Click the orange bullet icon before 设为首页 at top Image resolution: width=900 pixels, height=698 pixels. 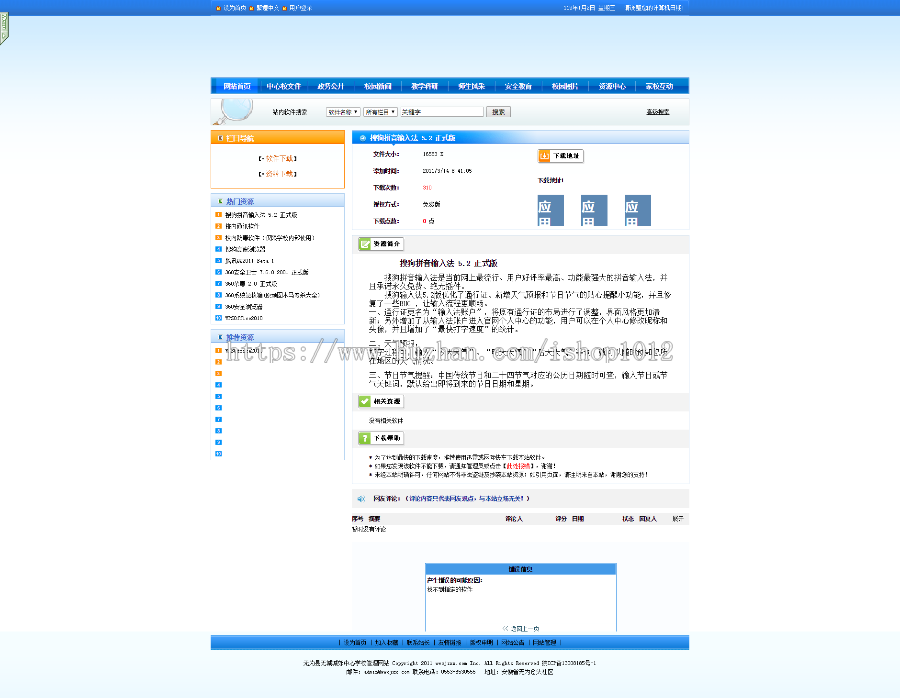(x=218, y=8)
